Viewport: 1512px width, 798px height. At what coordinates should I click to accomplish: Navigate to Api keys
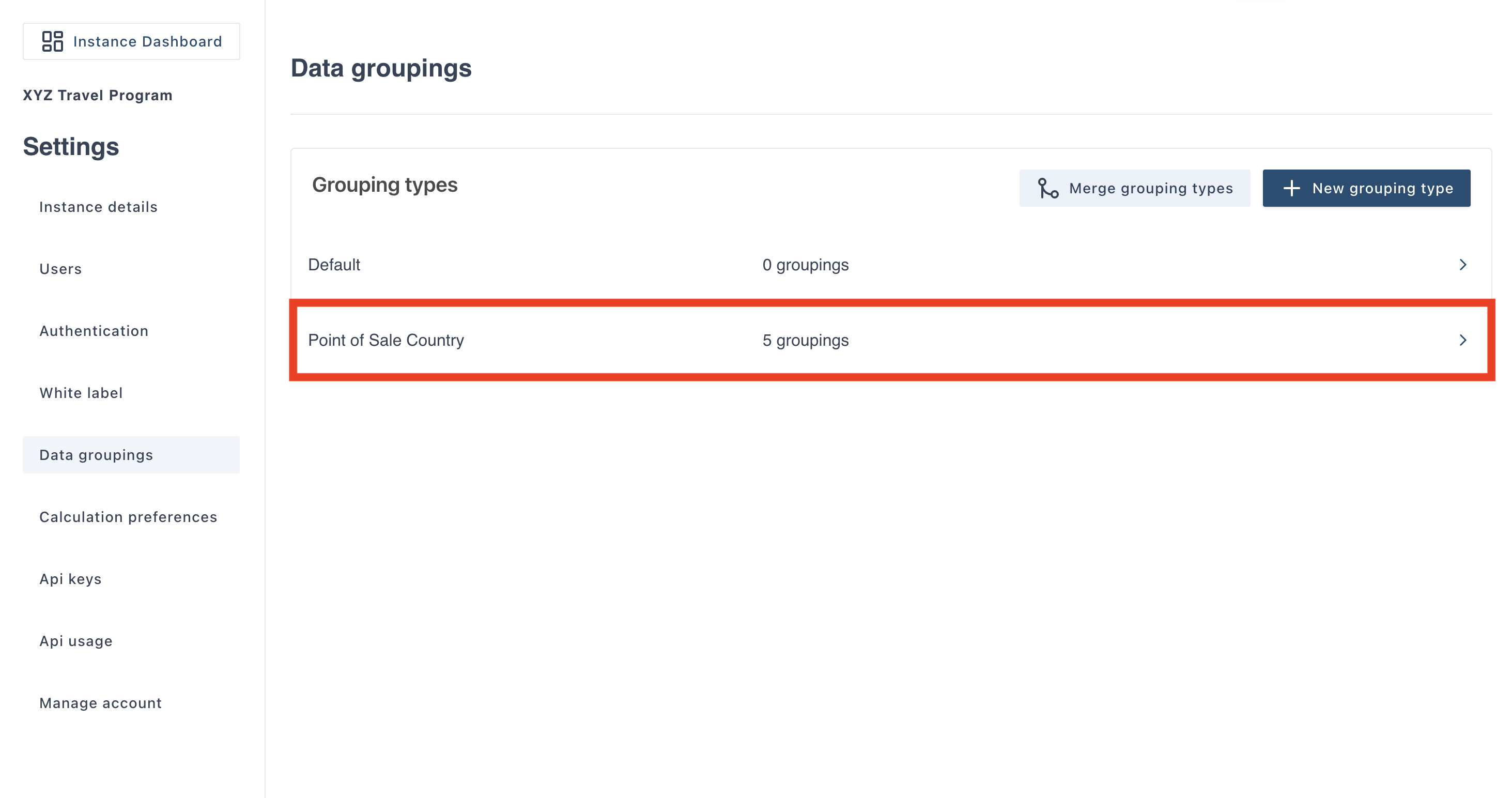point(70,579)
